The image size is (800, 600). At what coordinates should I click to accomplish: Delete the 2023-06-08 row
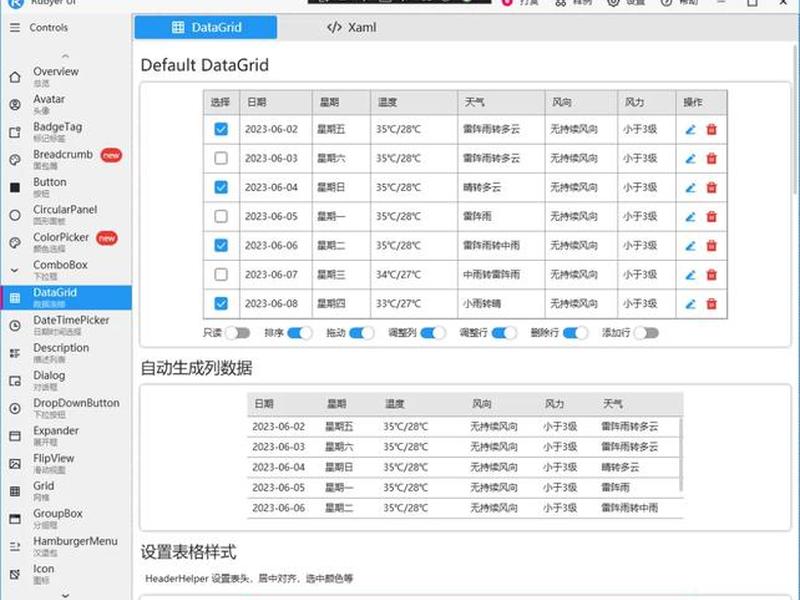click(711, 304)
